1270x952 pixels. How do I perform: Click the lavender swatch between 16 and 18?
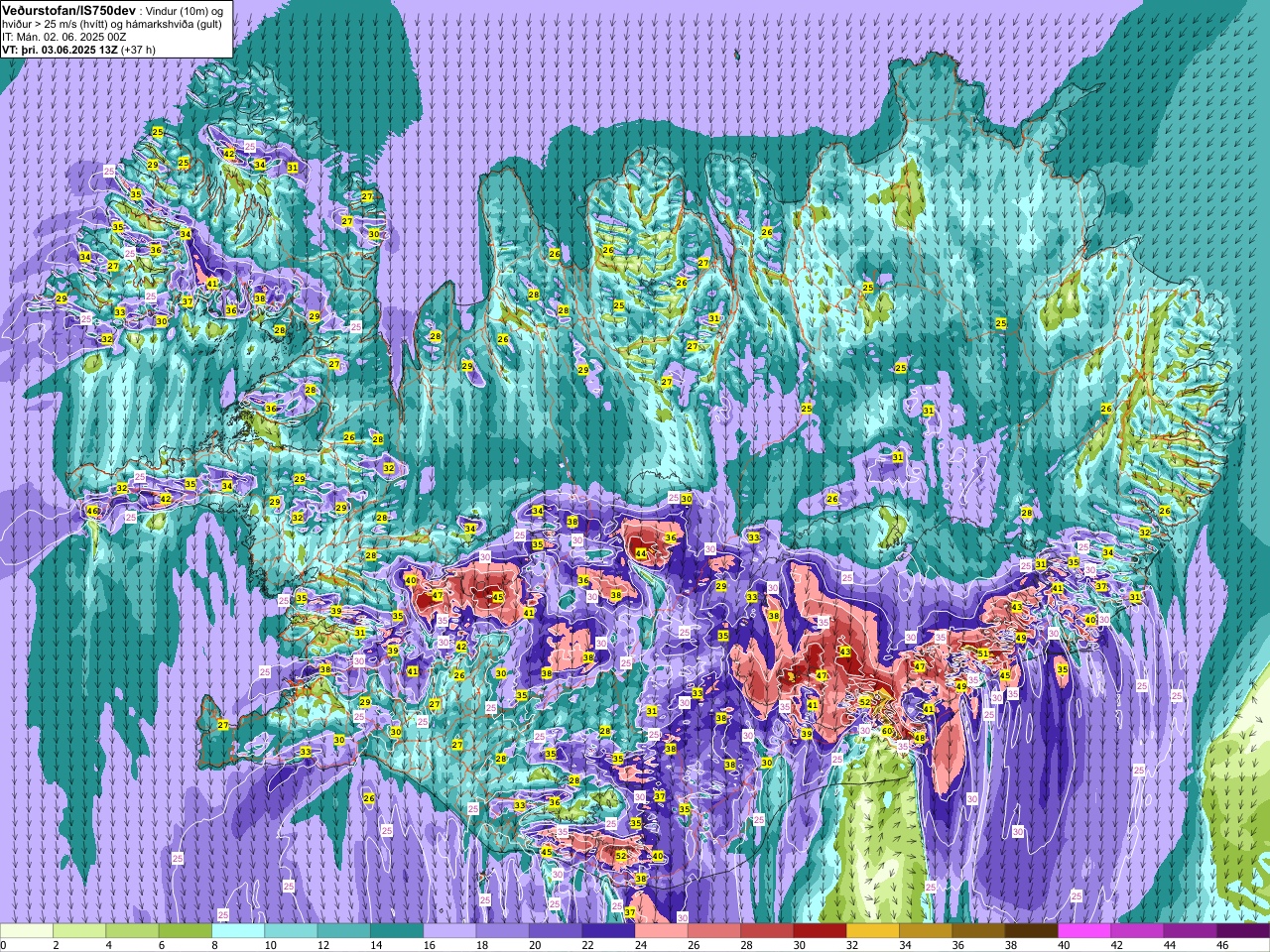click(449, 932)
